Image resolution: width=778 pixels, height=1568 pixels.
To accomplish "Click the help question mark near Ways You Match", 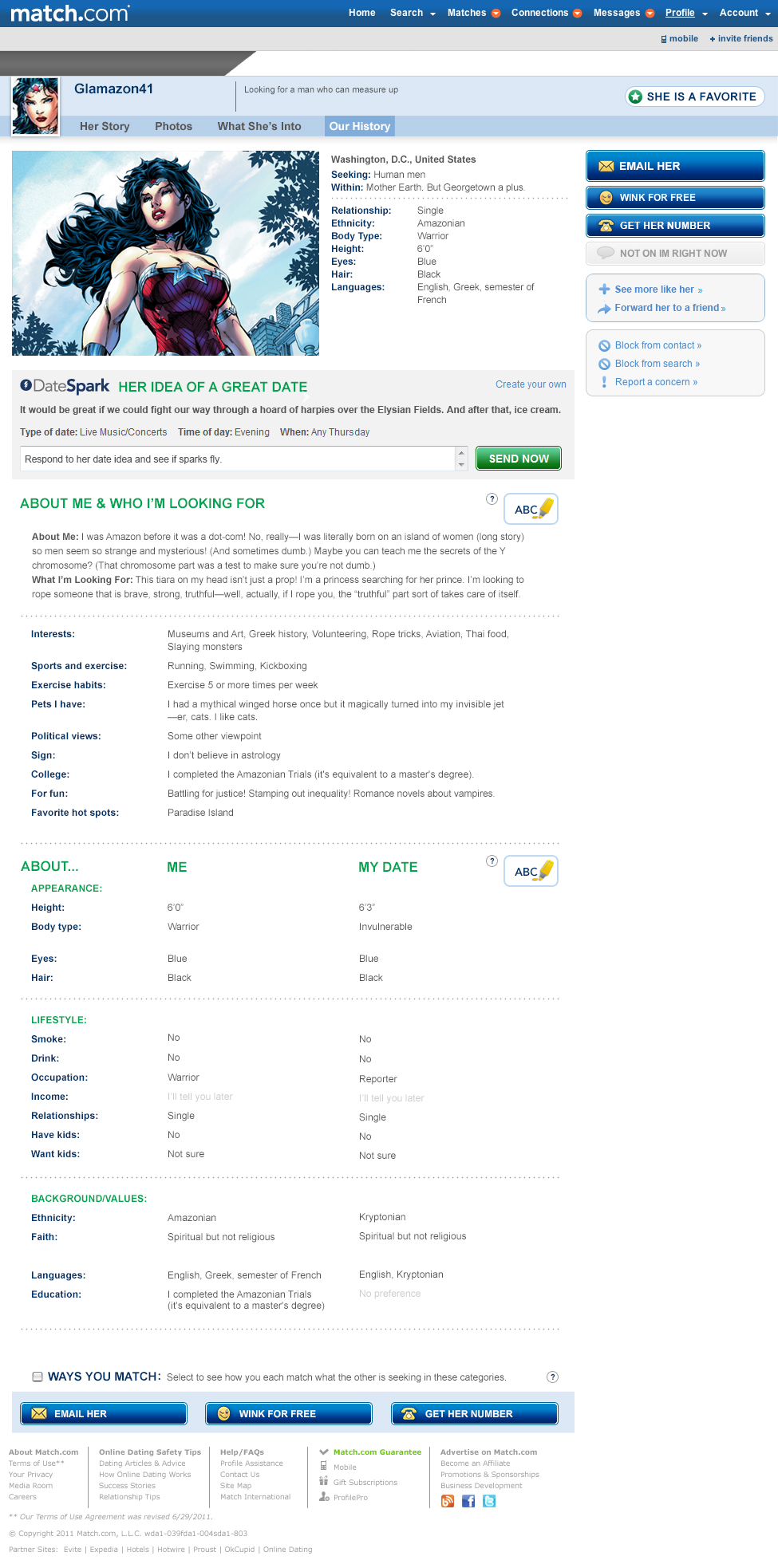I will [552, 1377].
